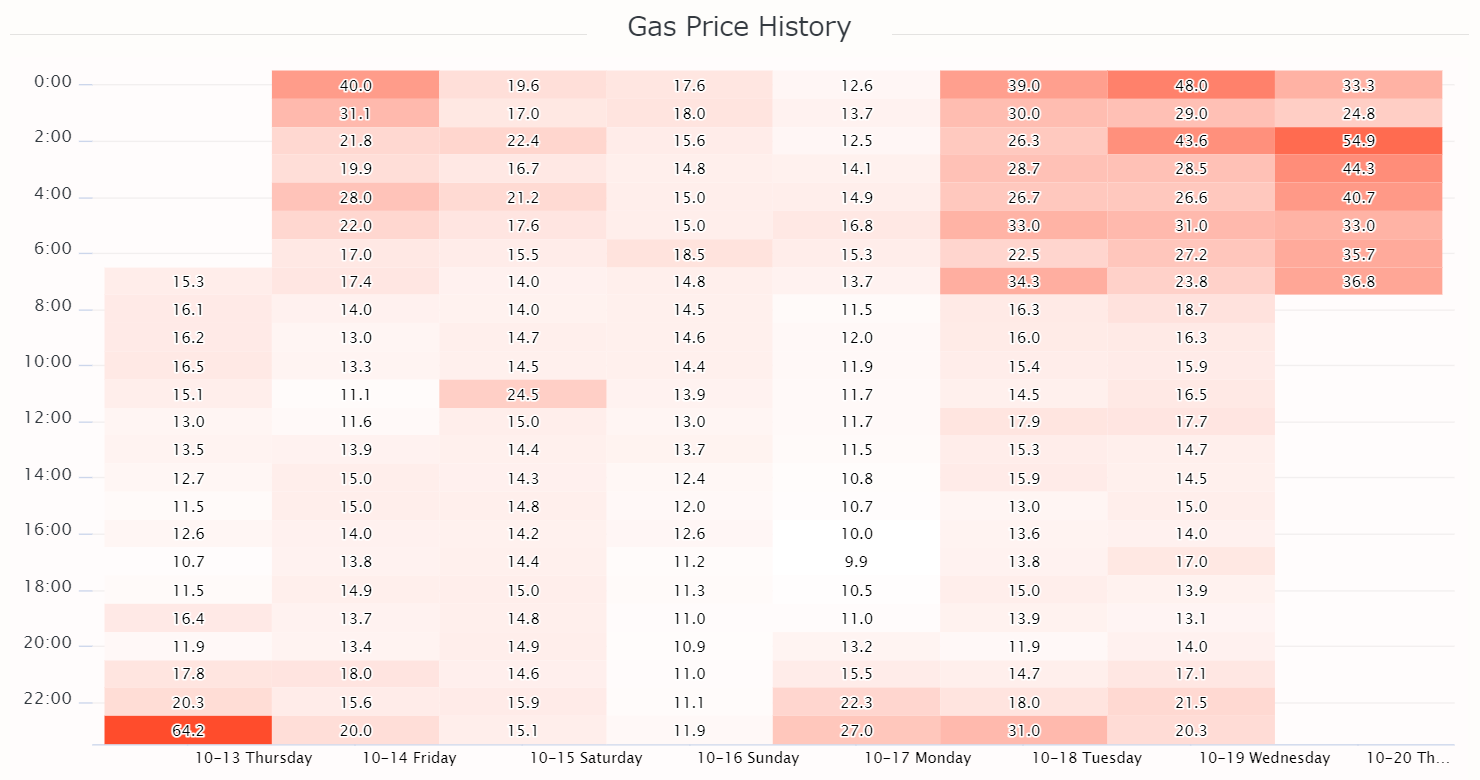
Task: Click the darkest cell showing 64.2
Action: [188, 730]
